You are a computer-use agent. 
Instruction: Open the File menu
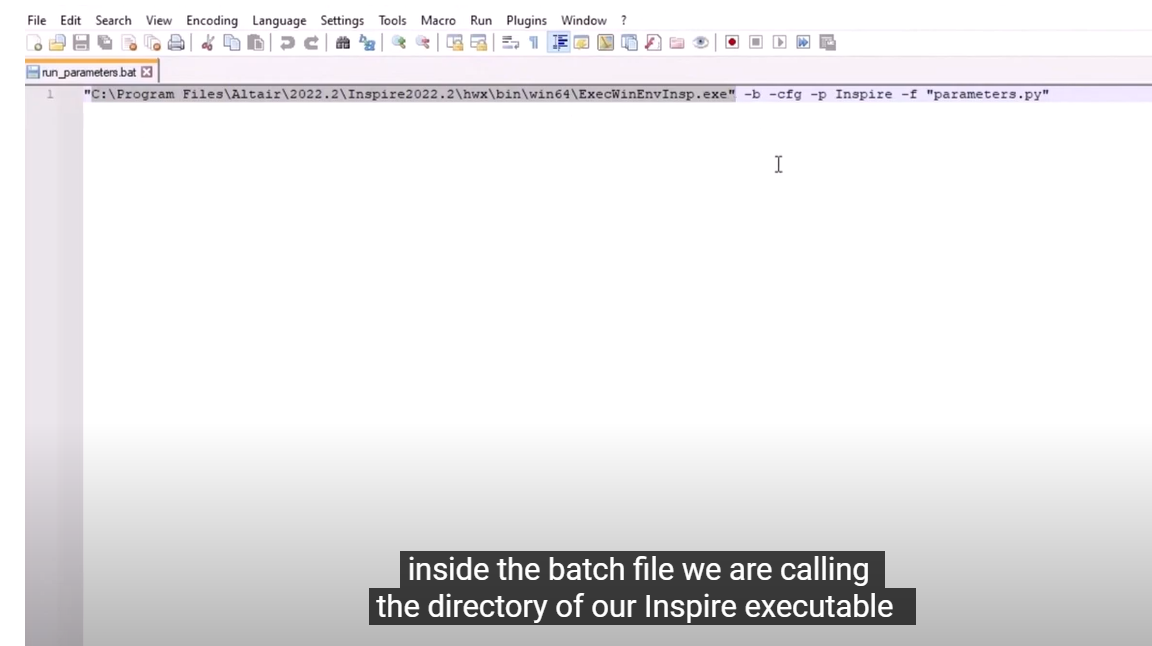37,21
